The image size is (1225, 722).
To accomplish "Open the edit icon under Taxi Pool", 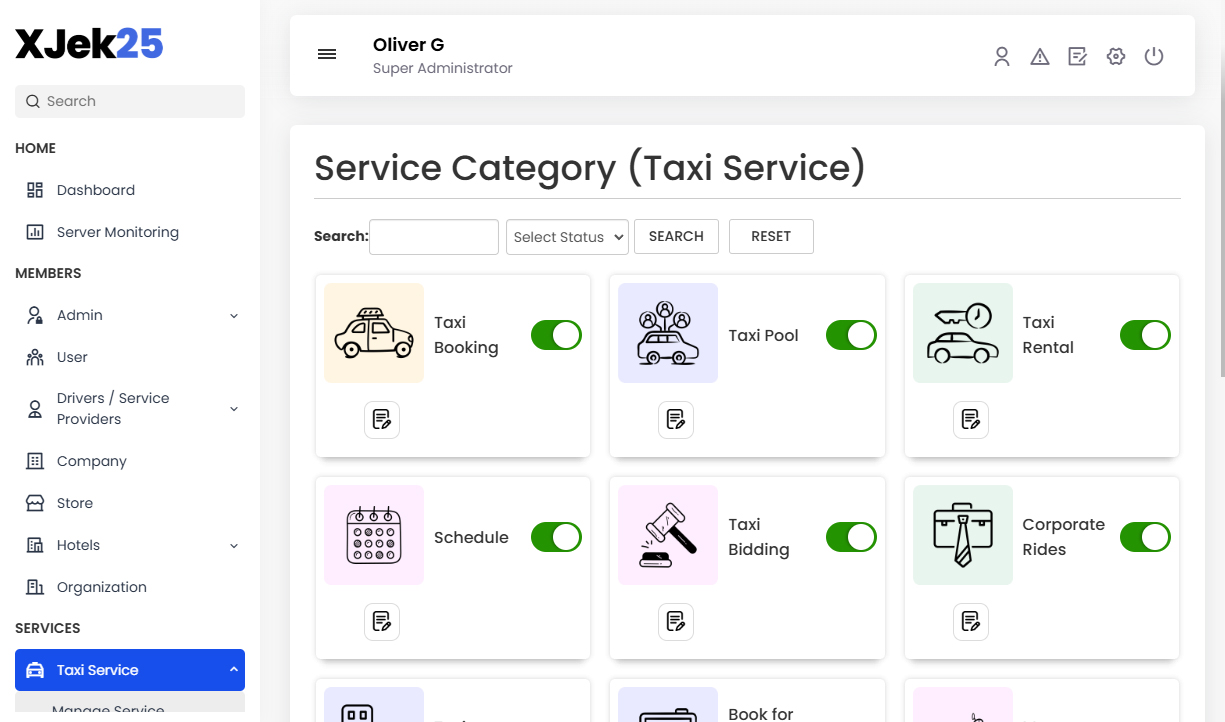I will (x=676, y=420).
